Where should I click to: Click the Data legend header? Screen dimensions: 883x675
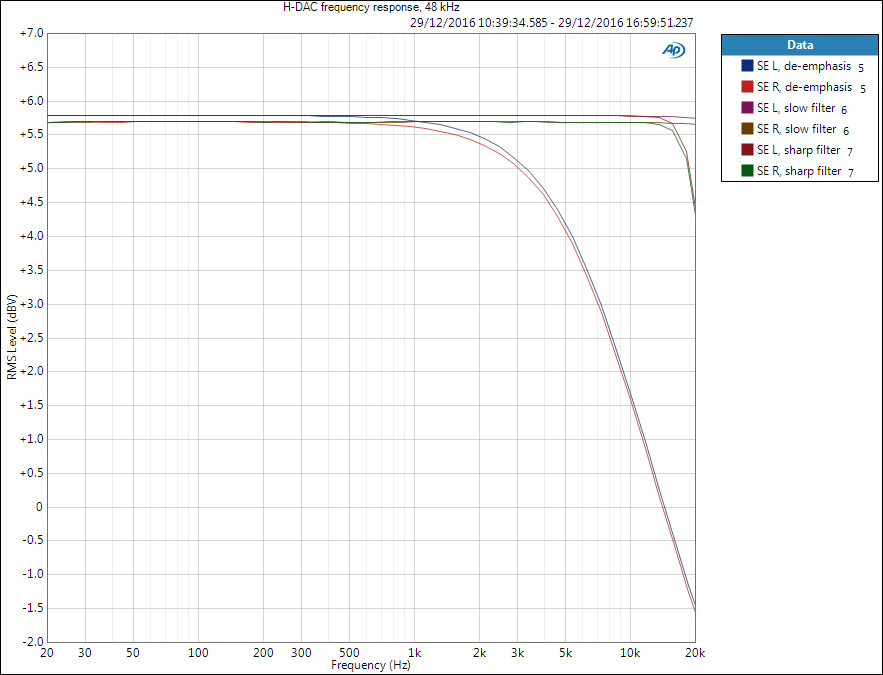click(x=800, y=45)
